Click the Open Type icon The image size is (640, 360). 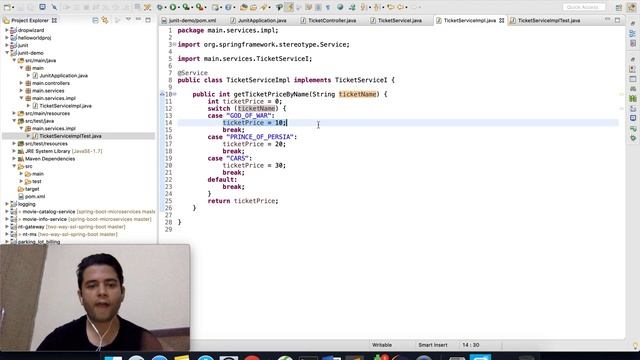(244, 7)
